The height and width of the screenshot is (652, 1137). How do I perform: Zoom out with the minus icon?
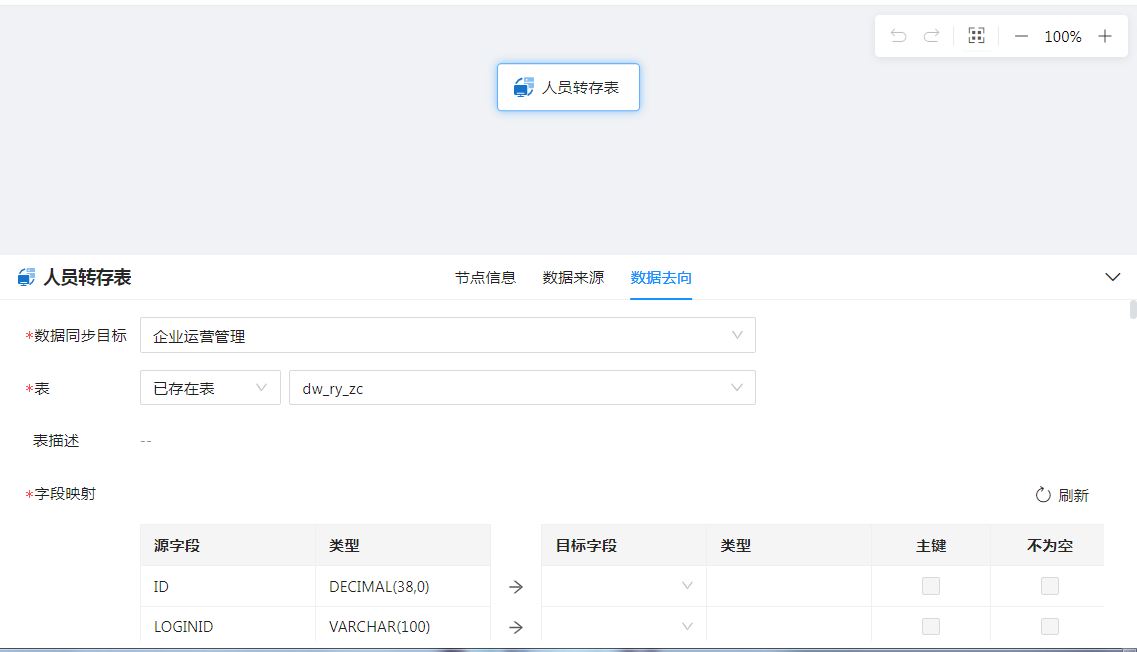tap(1021, 36)
